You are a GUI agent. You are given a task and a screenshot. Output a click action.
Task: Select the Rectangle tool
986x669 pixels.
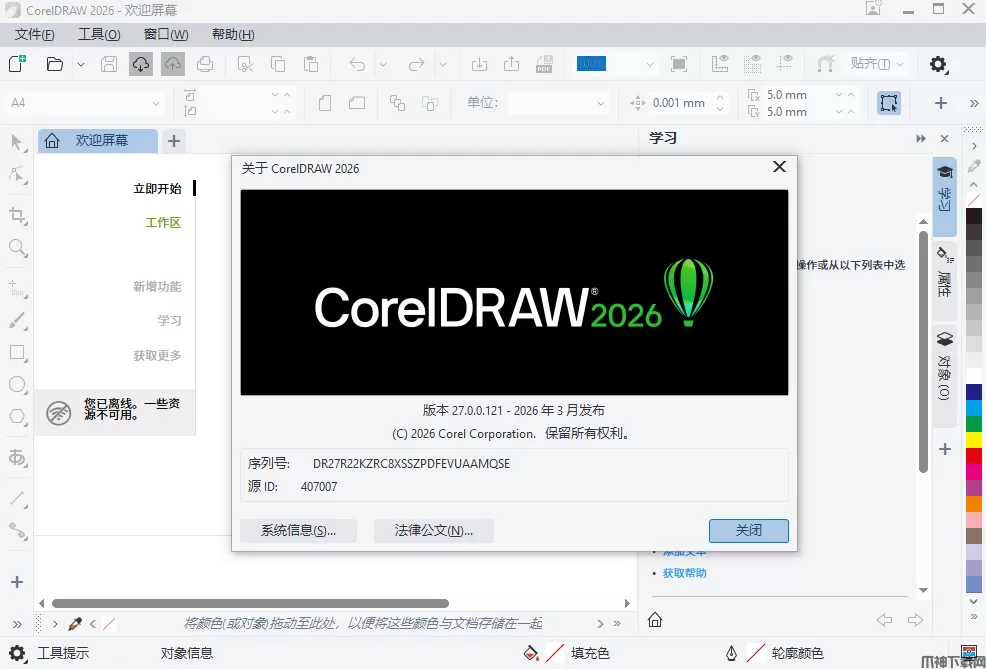click(17, 352)
